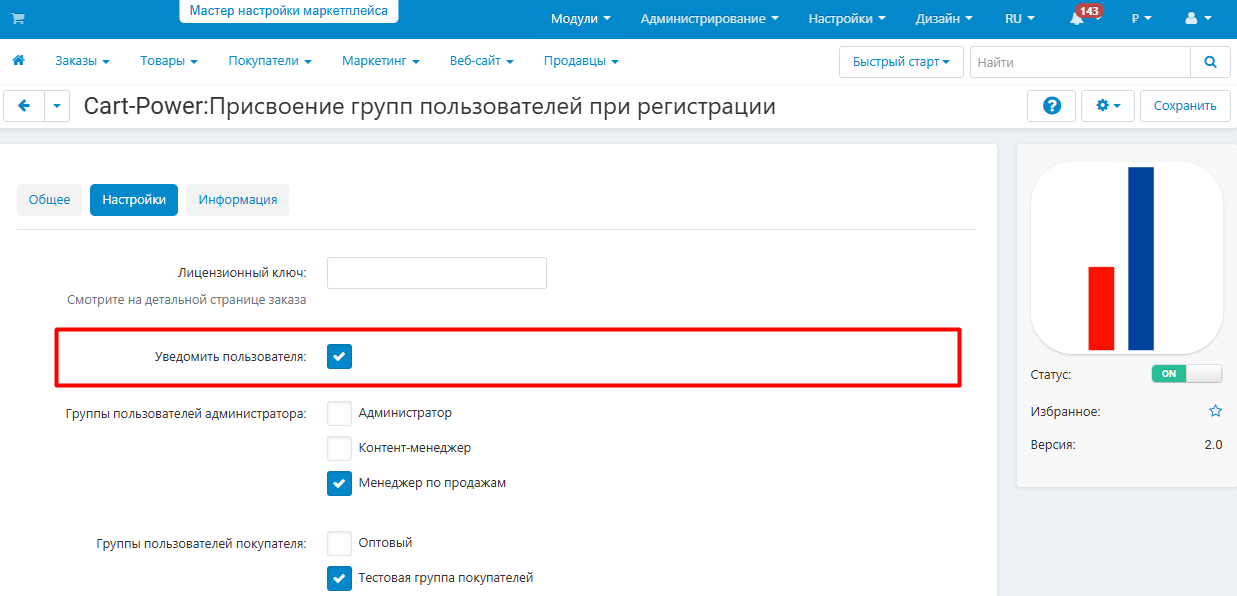Screen dimensions: 1237x596
Task: Open the ruble currency selector
Action: 1141,19
